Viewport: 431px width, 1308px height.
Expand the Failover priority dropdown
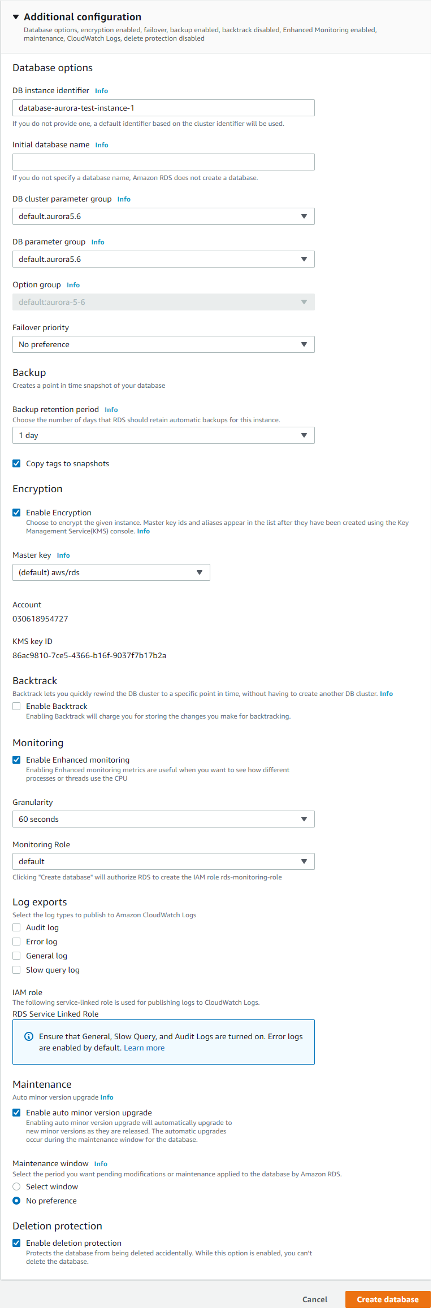pyautogui.click(x=164, y=344)
